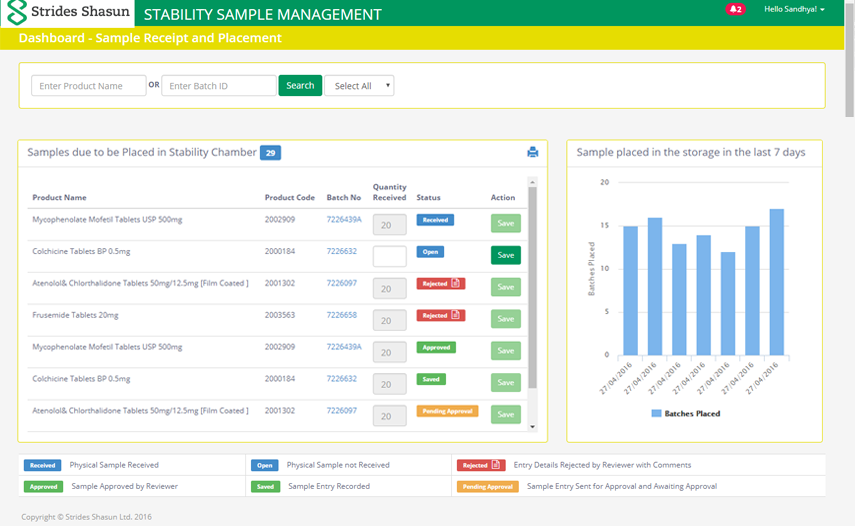The height and width of the screenshot is (526, 855).
Task: Click the print icon in samples panel
Action: tap(533, 152)
